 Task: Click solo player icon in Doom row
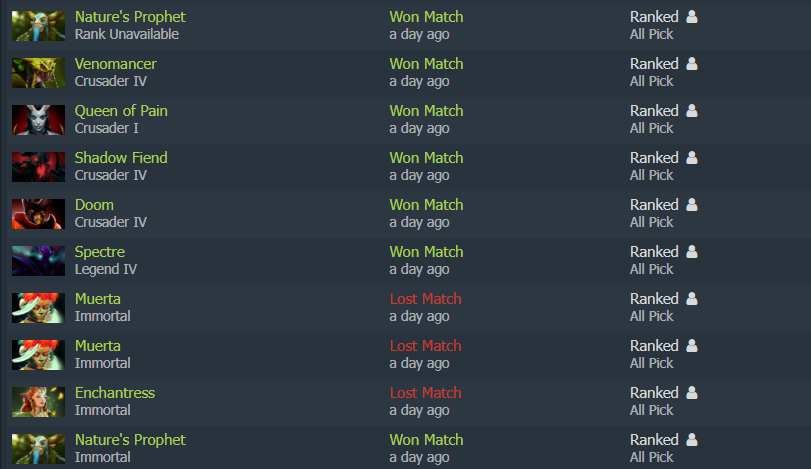tap(692, 205)
